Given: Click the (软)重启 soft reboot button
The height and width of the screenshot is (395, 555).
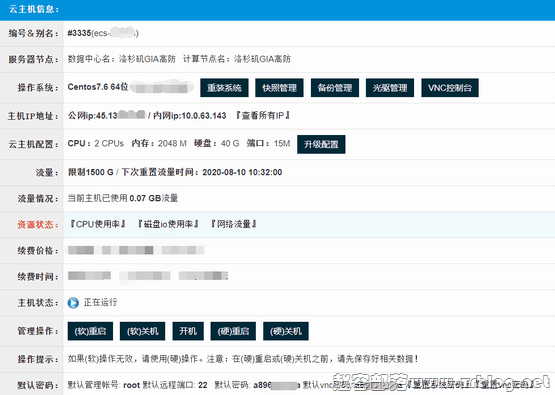Looking at the screenshot, I should (x=90, y=331).
